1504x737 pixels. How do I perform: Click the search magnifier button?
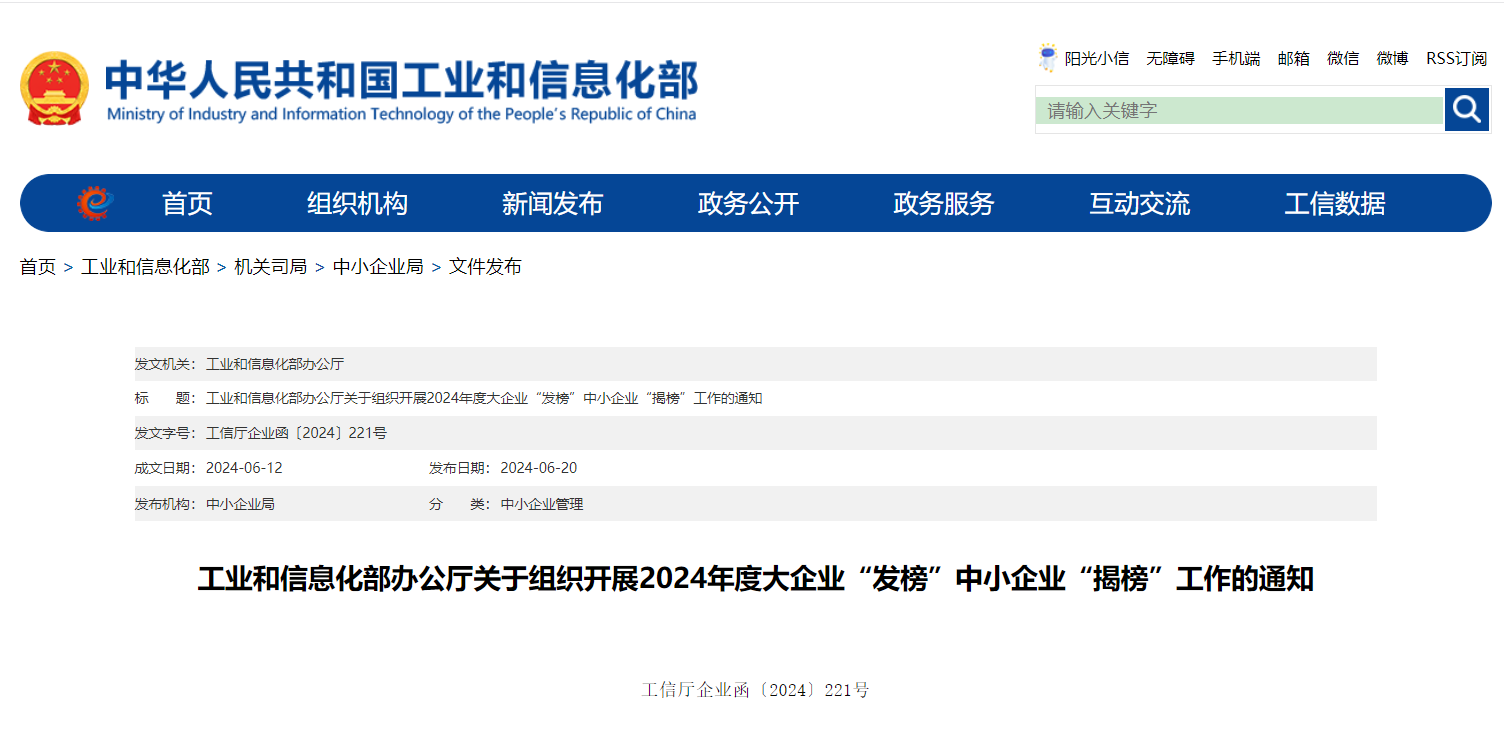pyautogui.click(x=1467, y=109)
